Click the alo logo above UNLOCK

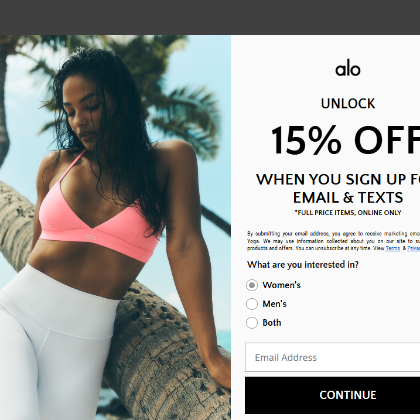tap(348, 69)
